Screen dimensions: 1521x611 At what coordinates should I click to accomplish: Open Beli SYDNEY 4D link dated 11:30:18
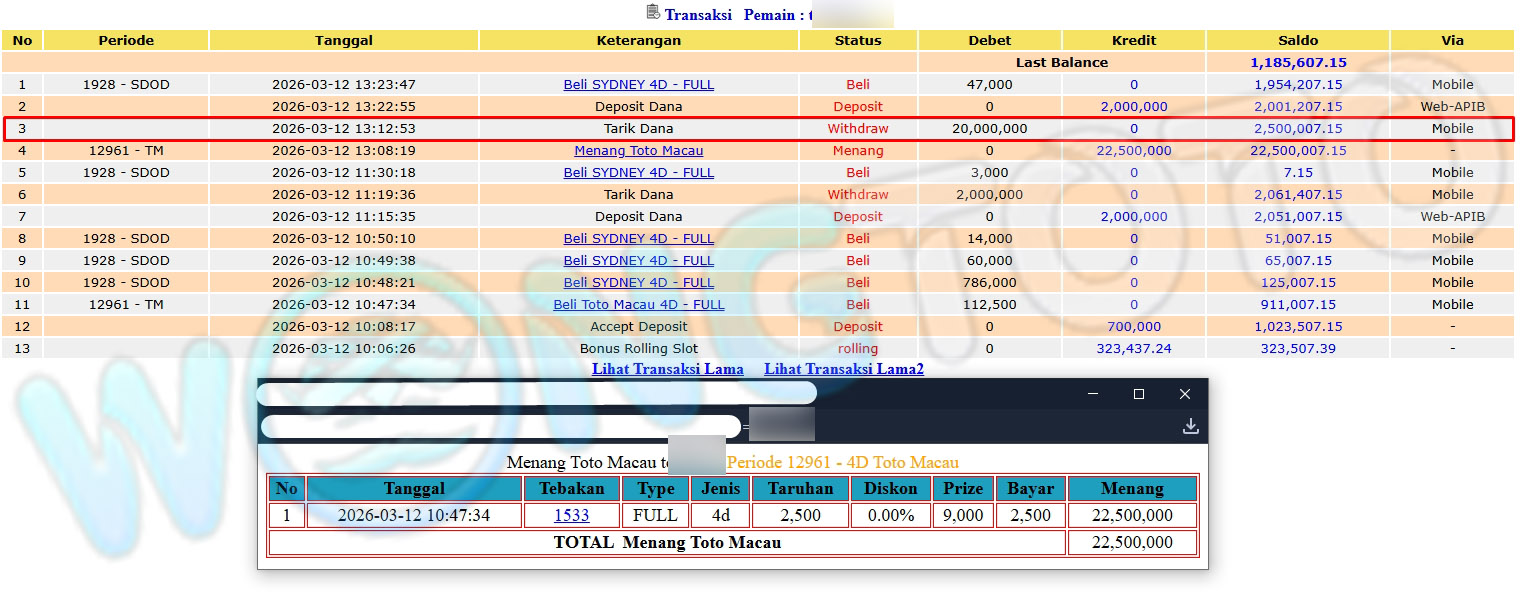pyautogui.click(x=638, y=173)
